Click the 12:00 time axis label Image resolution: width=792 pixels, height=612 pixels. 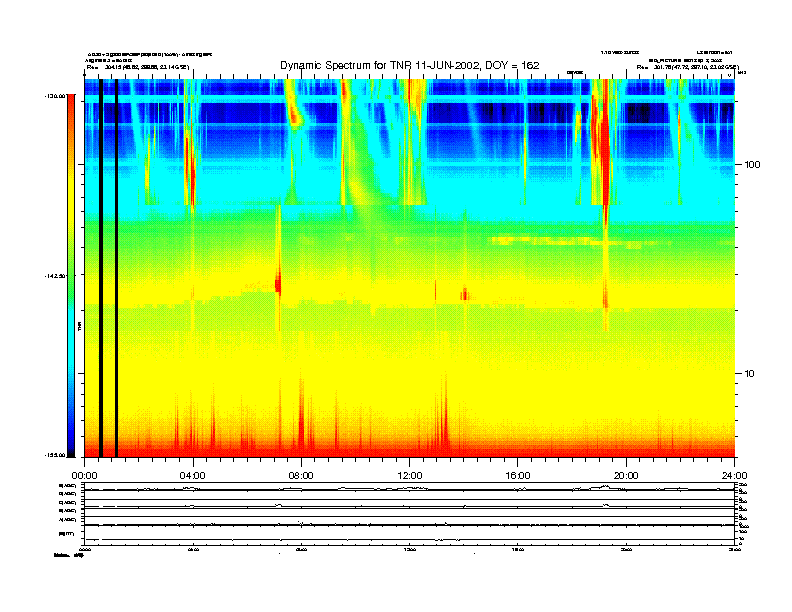pyautogui.click(x=410, y=476)
